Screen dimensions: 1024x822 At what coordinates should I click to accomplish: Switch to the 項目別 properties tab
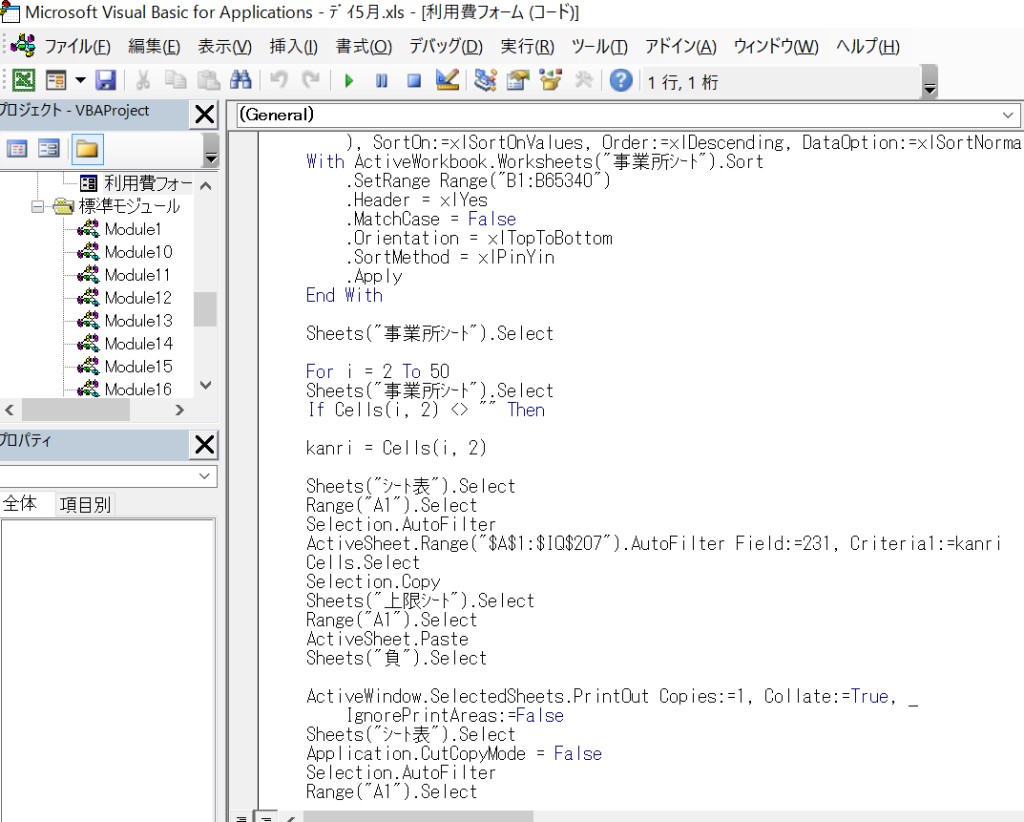(x=84, y=505)
